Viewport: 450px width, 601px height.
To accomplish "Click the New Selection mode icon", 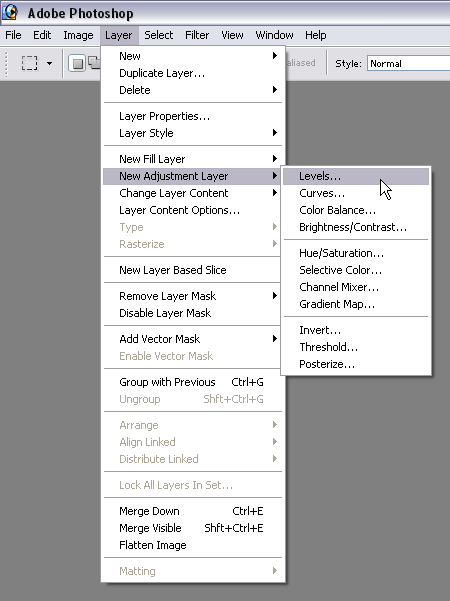I will [x=77, y=63].
